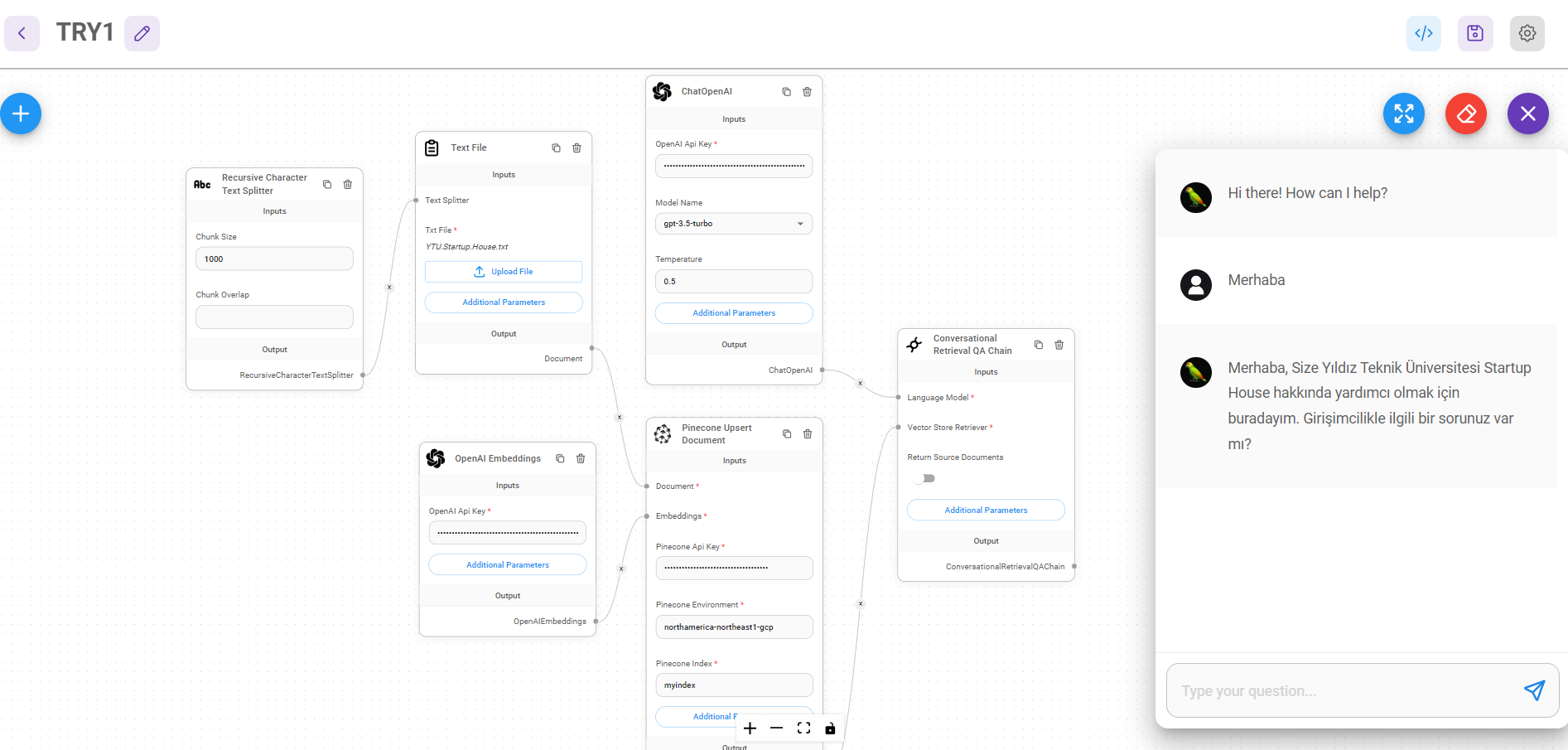Viewport: 1568px width, 750px height.
Task: Add a new node with the plus icon
Action: 19,114
